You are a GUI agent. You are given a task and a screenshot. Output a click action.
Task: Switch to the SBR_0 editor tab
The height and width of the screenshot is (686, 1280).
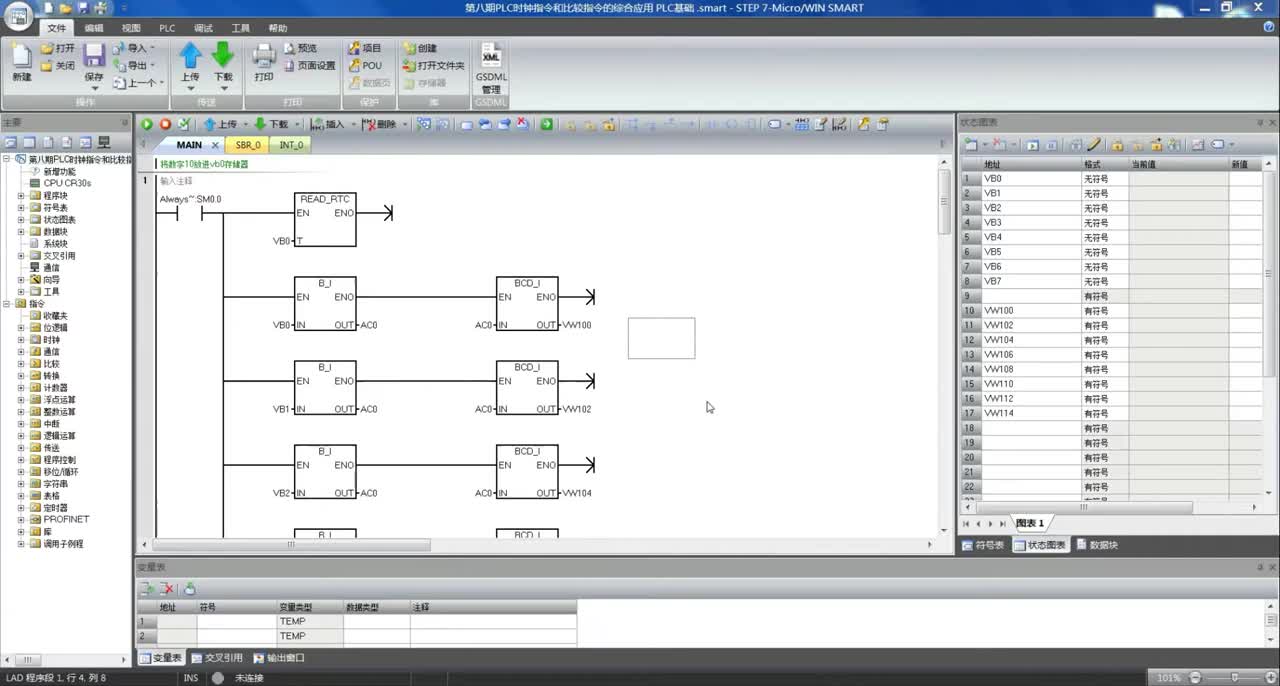click(247, 145)
